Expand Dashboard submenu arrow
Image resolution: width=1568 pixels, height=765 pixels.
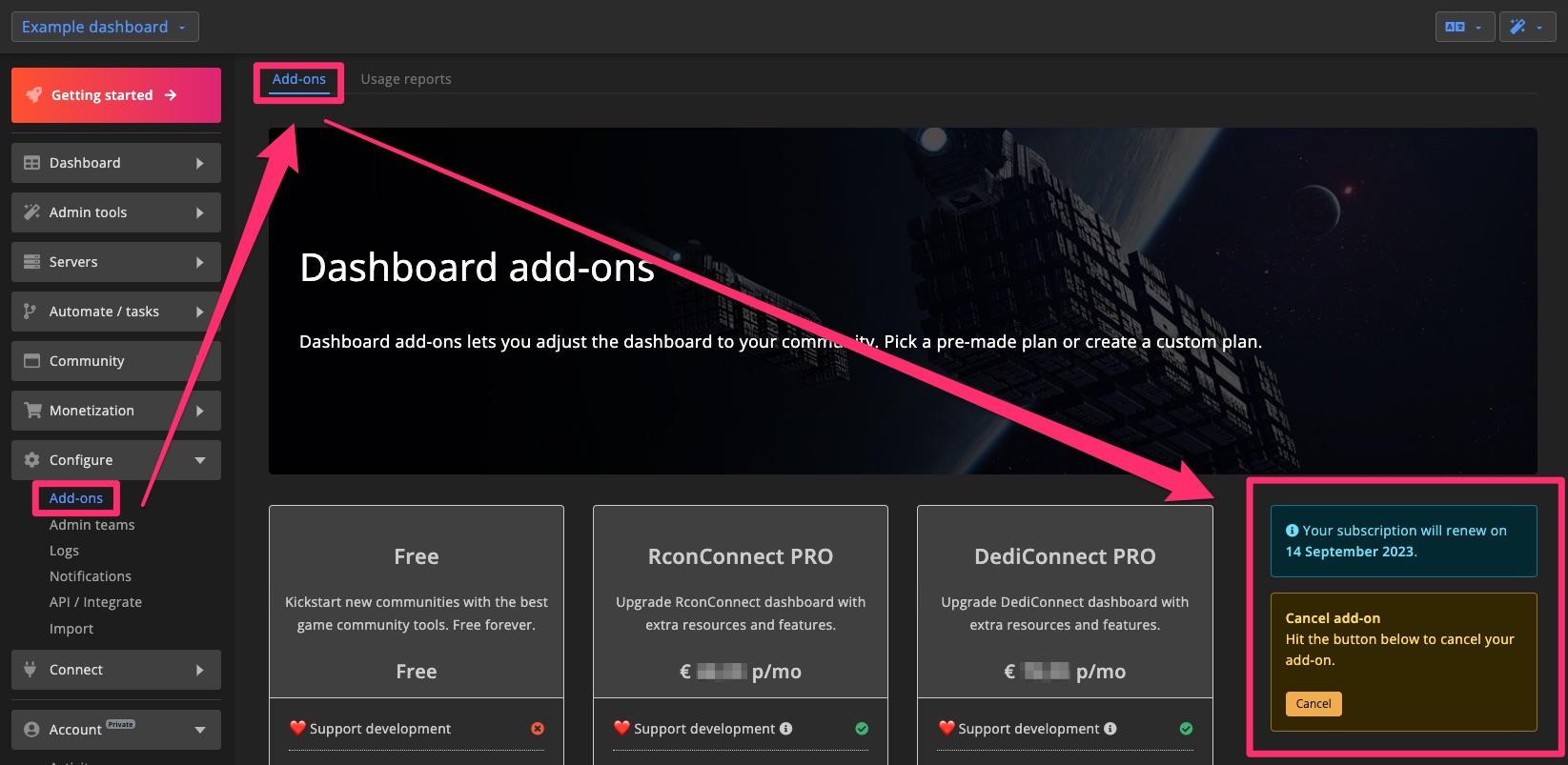[x=199, y=163]
